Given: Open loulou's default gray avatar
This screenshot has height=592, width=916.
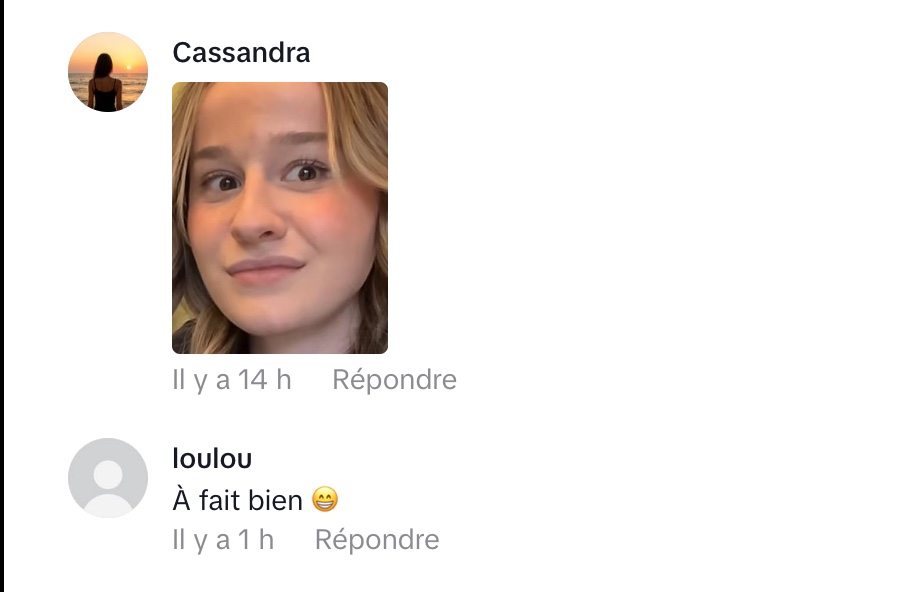Looking at the screenshot, I should (x=108, y=478).
